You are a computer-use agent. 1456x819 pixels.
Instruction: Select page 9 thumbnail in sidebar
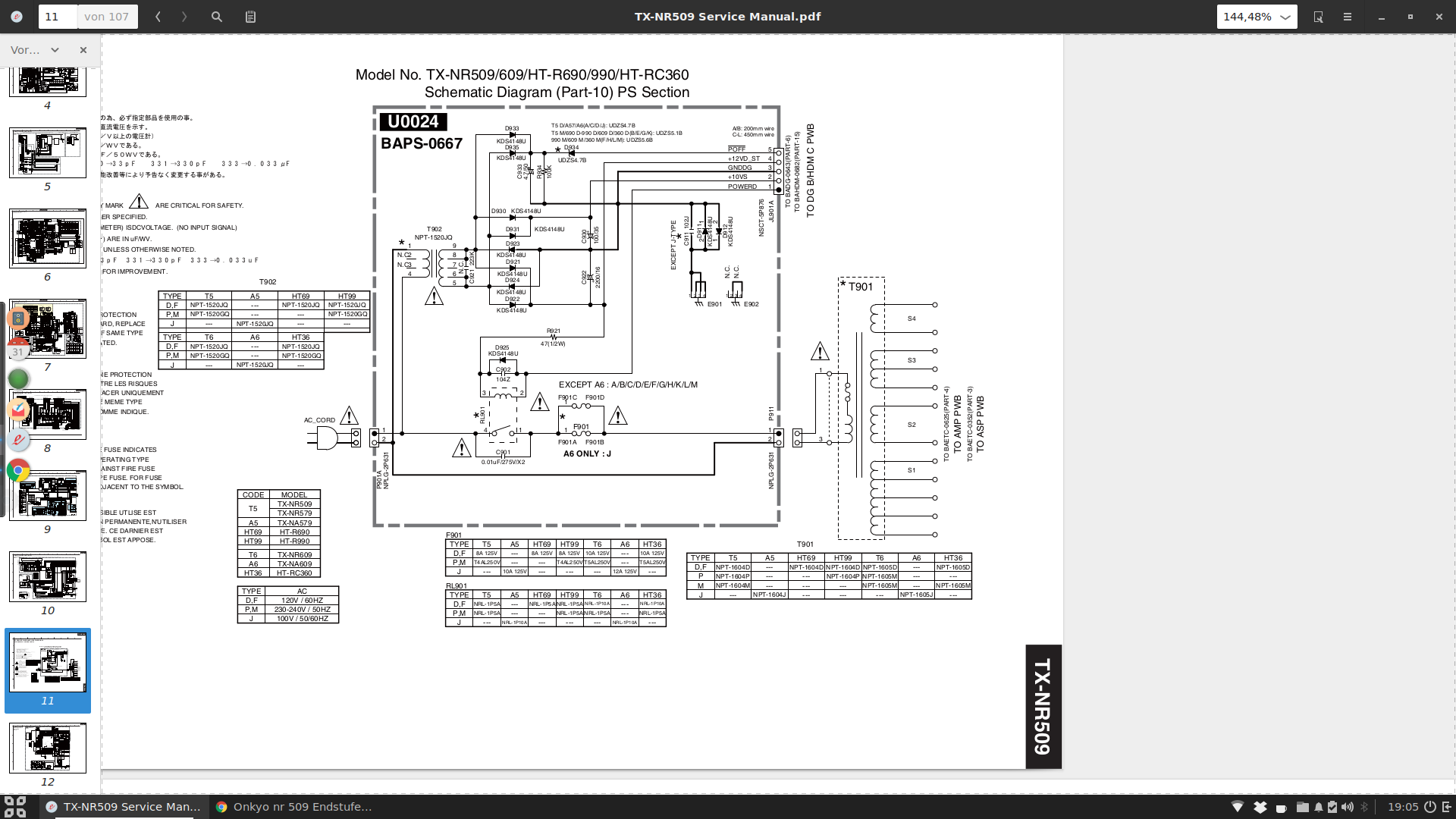coord(48,494)
